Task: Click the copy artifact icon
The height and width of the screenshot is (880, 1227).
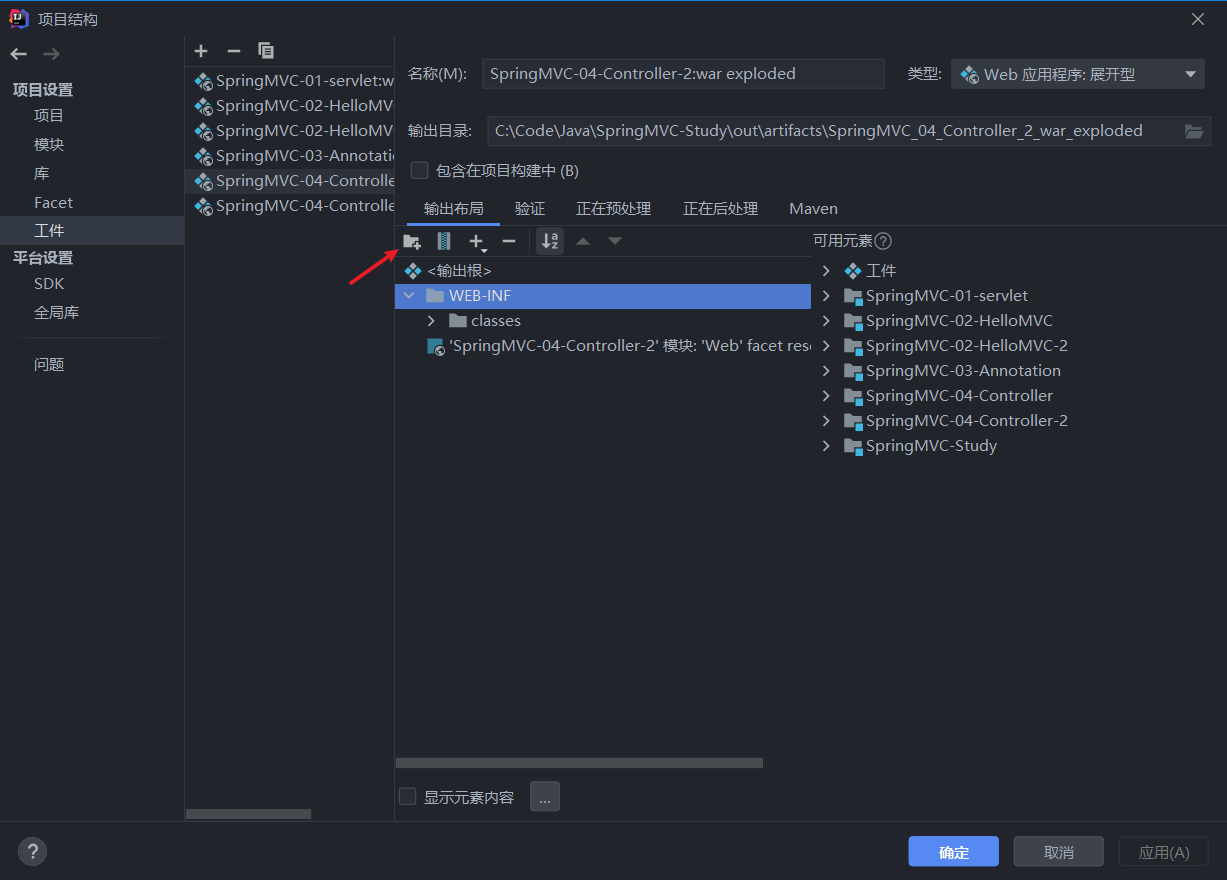Action: (x=266, y=50)
